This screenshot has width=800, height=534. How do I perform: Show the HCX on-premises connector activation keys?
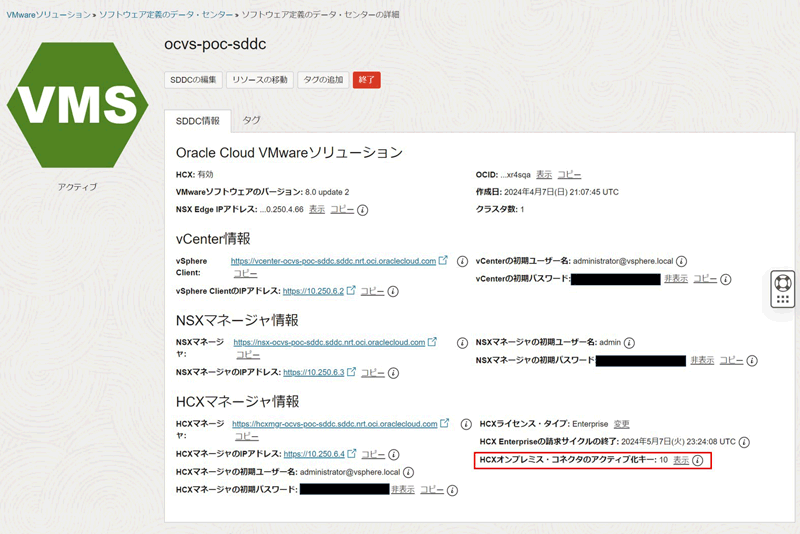tap(681, 460)
